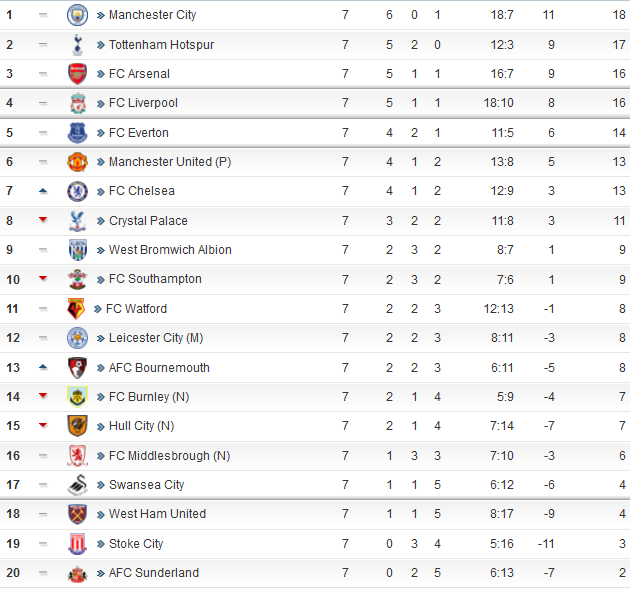The width and height of the screenshot is (630, 589).
Task: Click the Arsenal cannon badge
Action: pyautogui.click(x=77, y=74)
